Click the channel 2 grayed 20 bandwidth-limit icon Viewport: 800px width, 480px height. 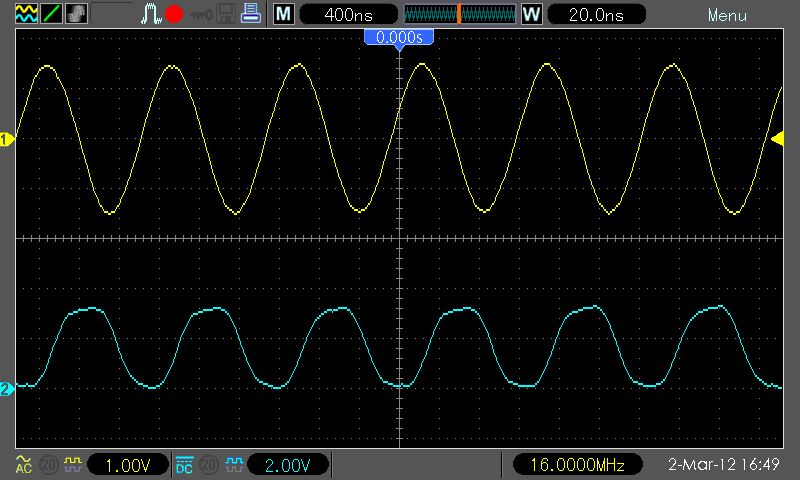click(209, 465)
